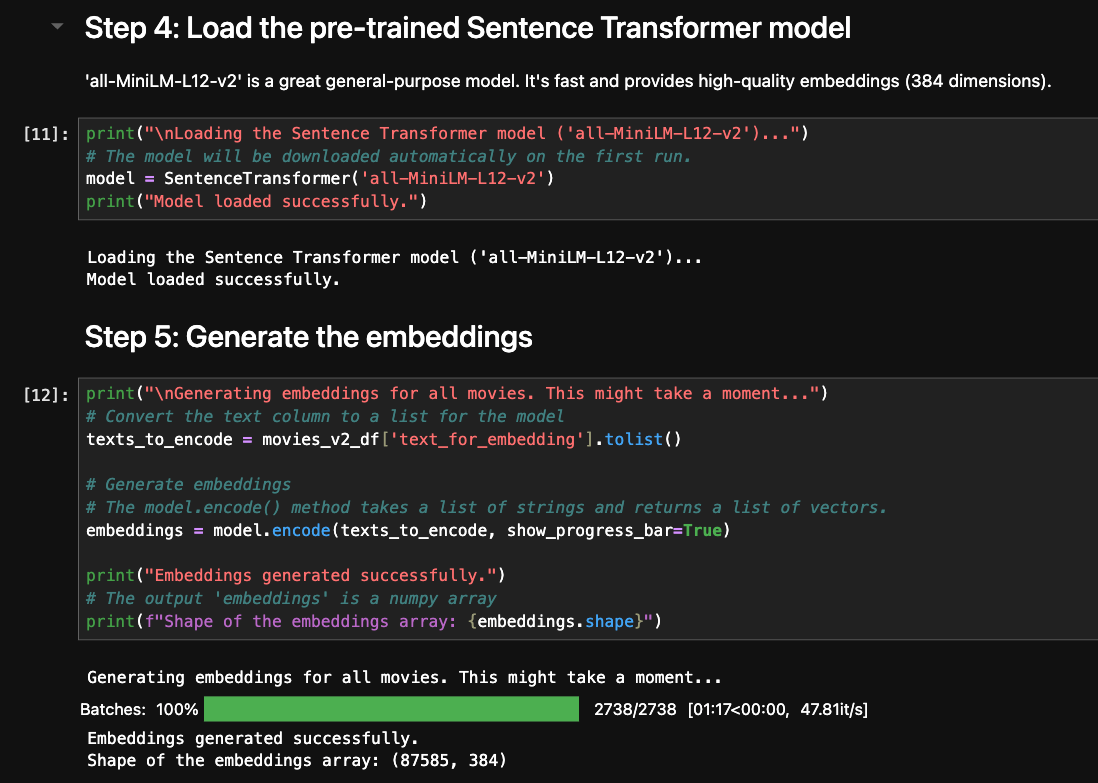Click the 'Step 5: Generate the embeddings' heading
This screenshot has height=783, width=1098.
click(x=308, y=337)
